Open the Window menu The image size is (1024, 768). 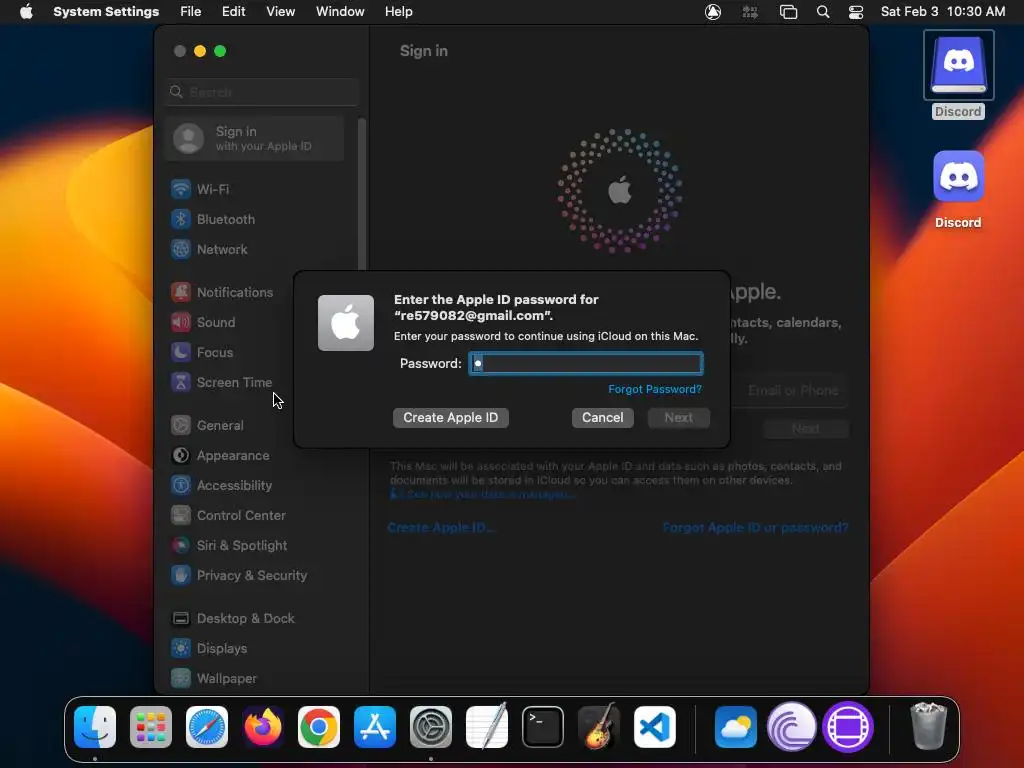click(x=340, y=12)
